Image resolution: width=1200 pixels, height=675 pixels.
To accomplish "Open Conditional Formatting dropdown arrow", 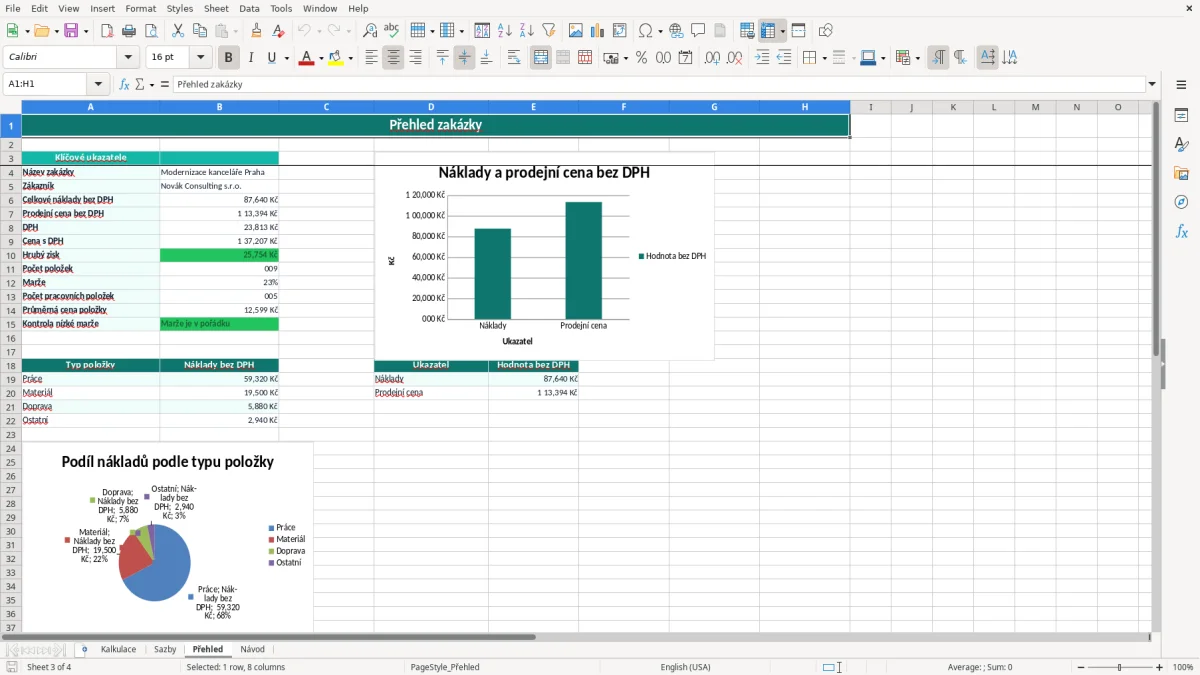I will (x=917, y=58).
